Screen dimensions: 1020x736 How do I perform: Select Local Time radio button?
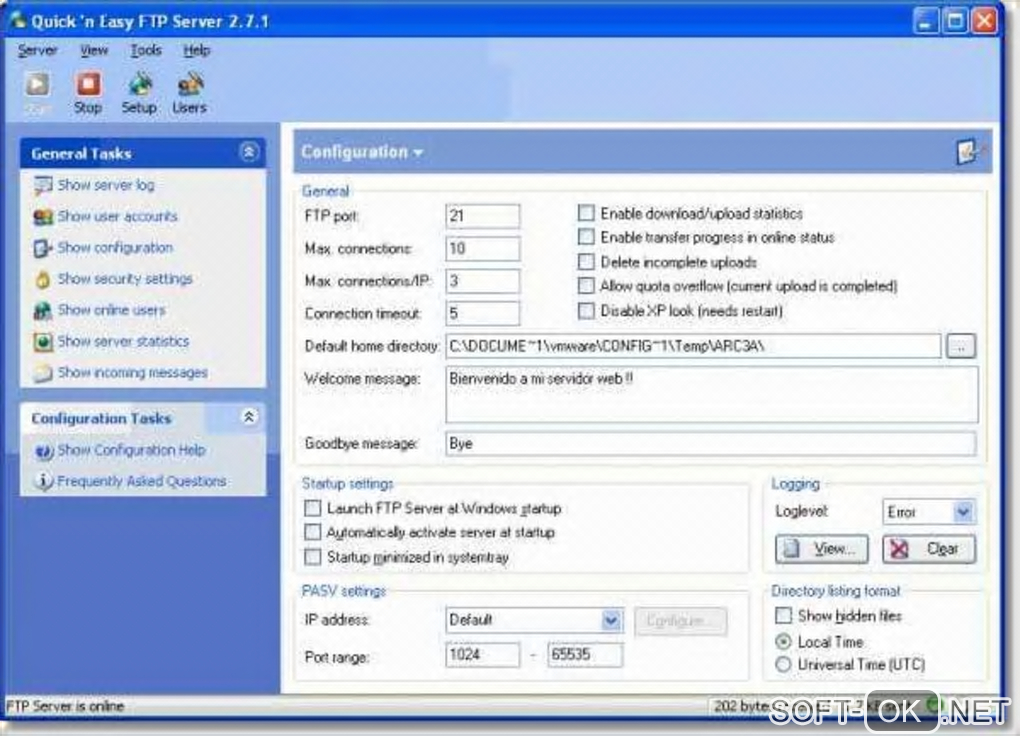[783, 642]
